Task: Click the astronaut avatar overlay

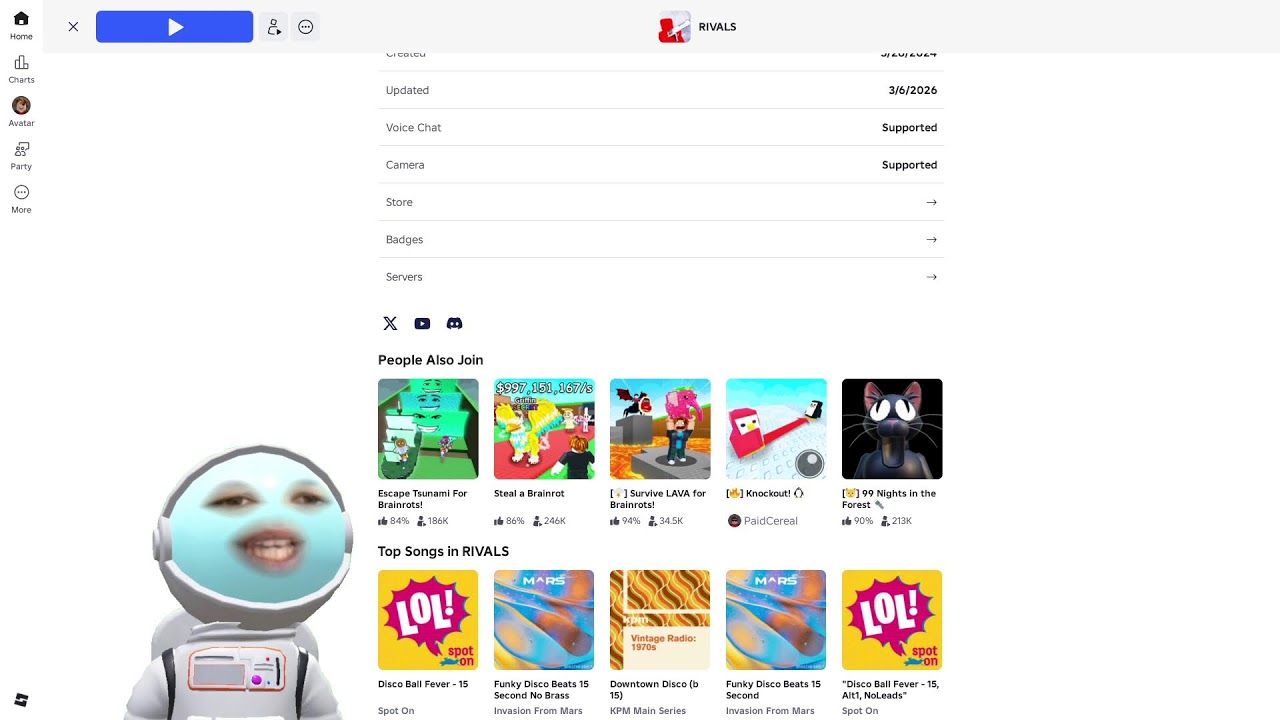Action: coord(245,580)
